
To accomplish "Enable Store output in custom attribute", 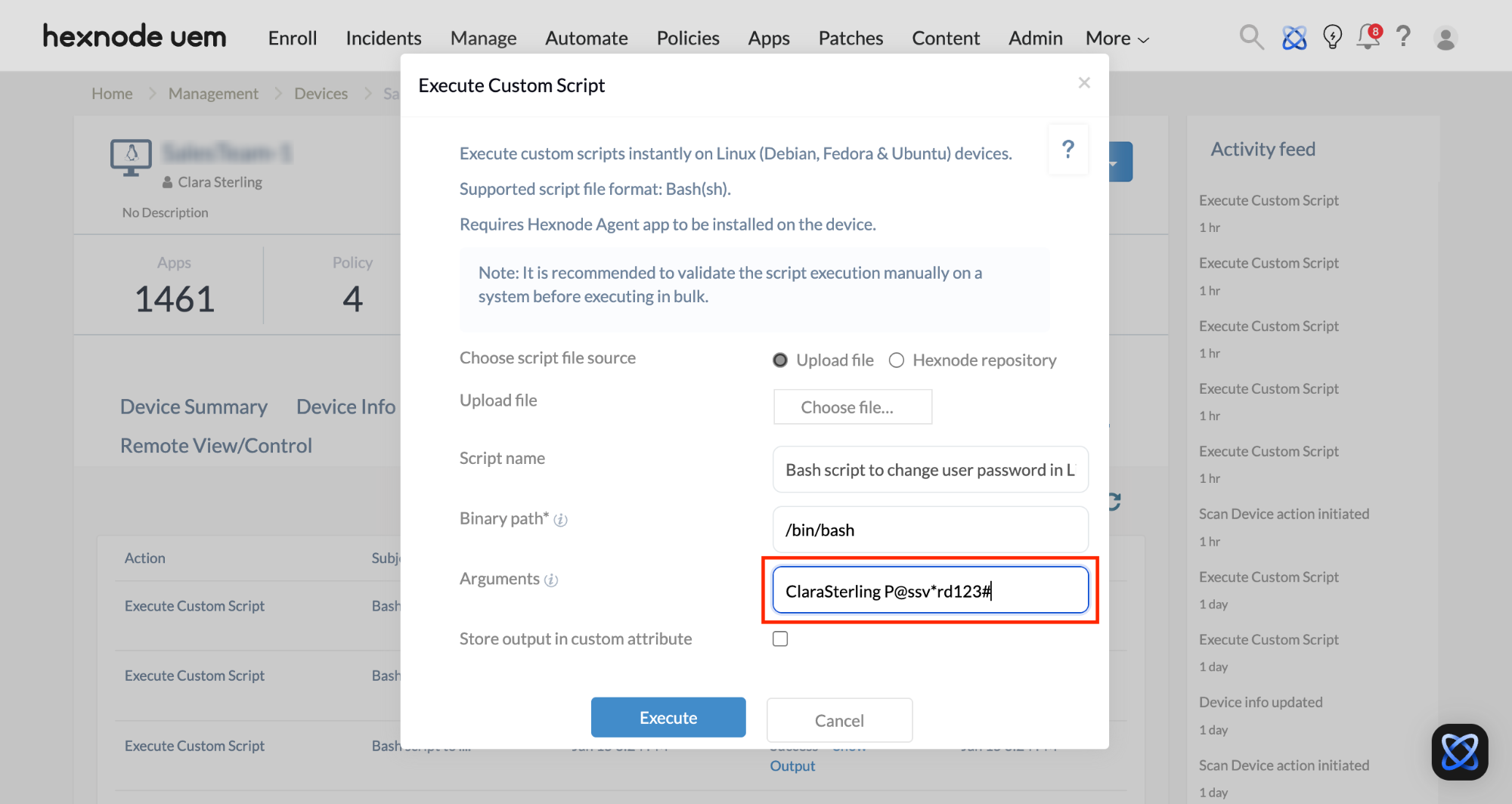I will 780,639.
